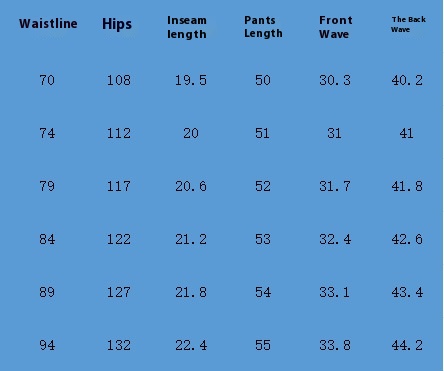Select waistline value 84

tap(47, 239)
